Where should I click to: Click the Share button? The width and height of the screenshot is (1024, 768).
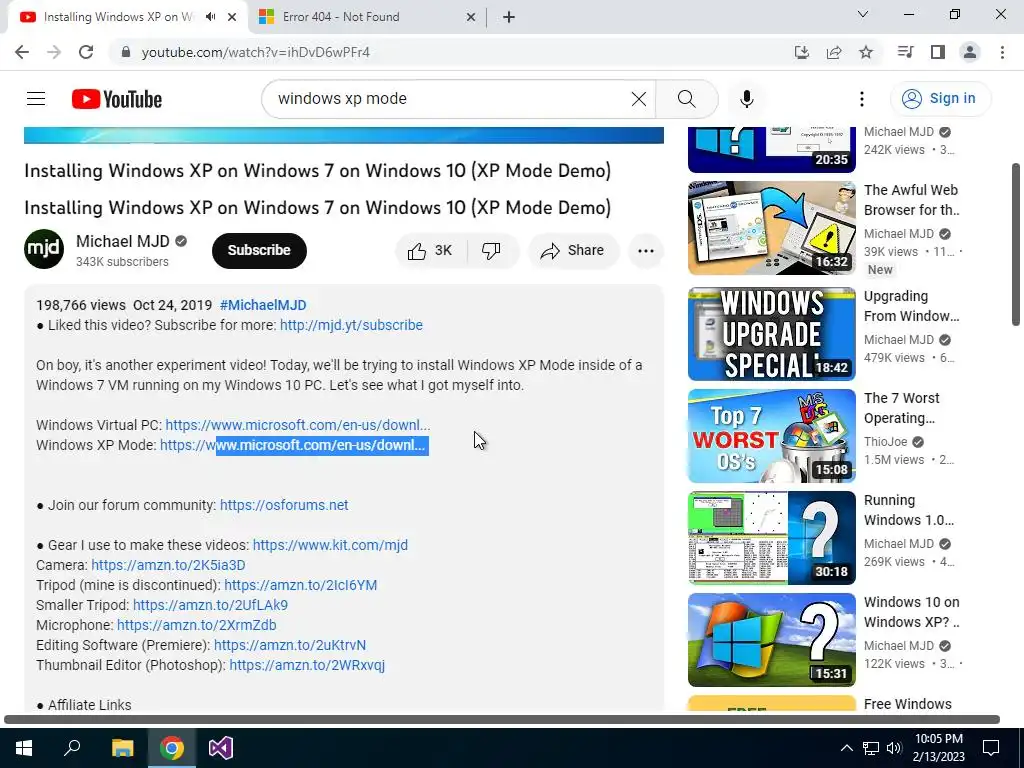(574, 251)
